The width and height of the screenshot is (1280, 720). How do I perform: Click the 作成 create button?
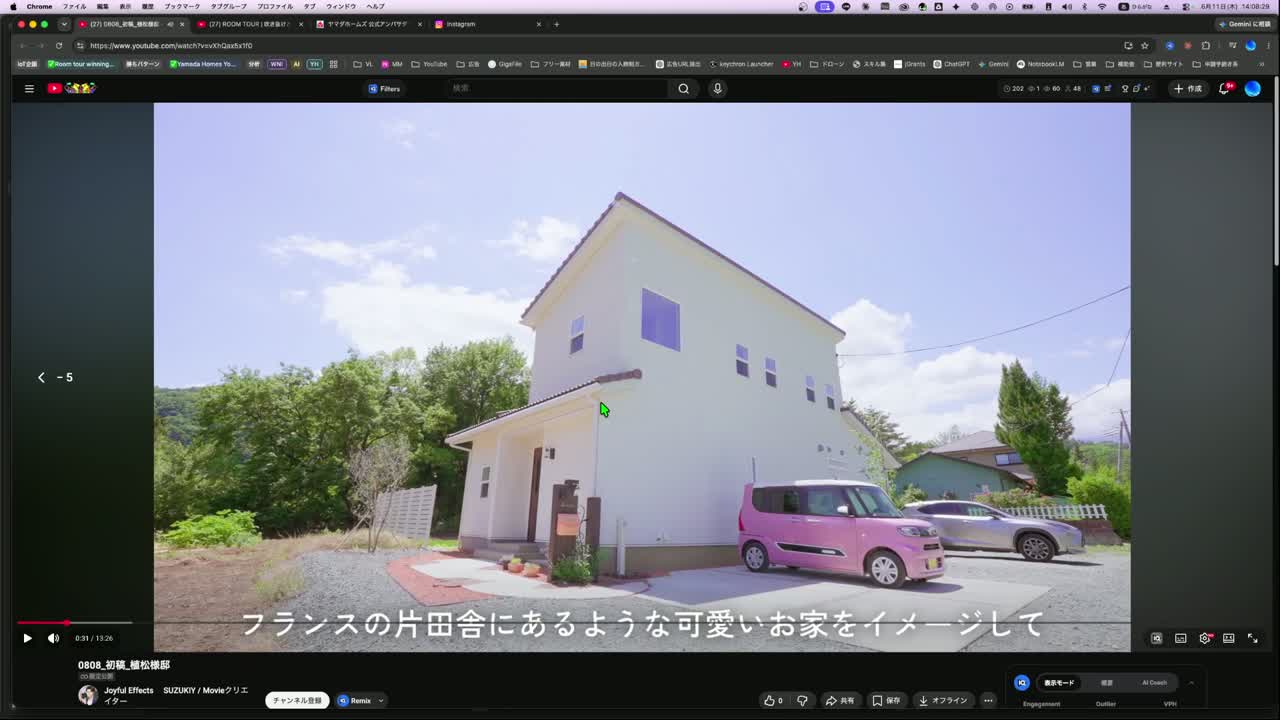point(1188,88)
